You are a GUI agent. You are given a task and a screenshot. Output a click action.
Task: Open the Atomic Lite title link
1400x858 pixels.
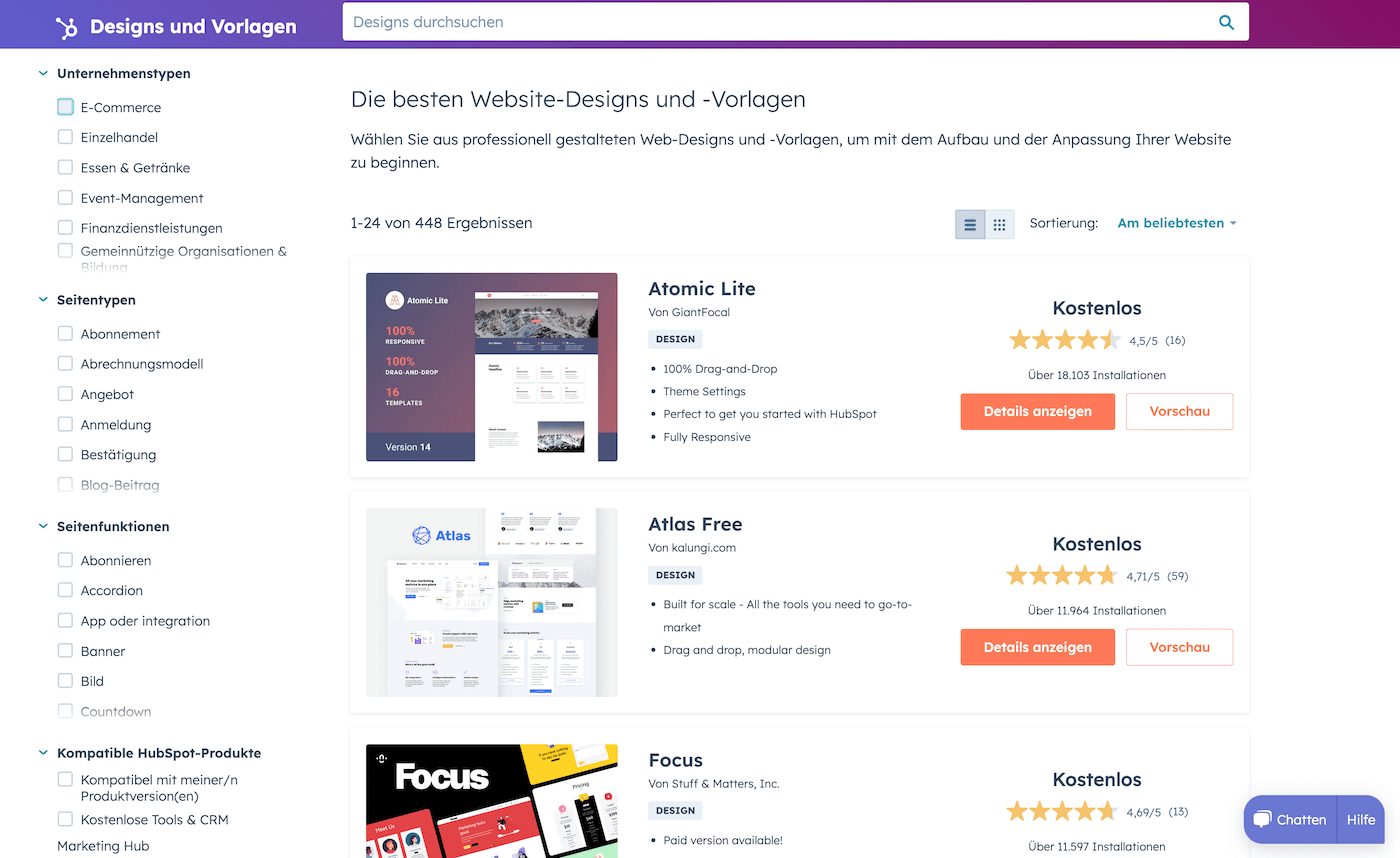click(702, 289)
